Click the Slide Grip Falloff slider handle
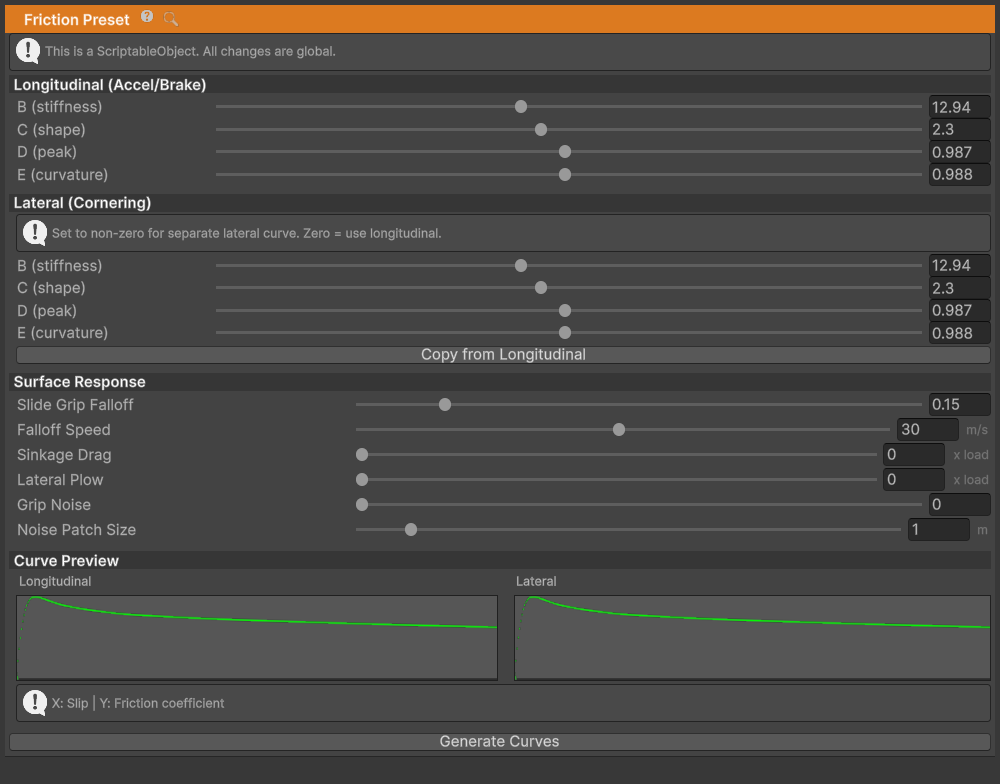 [445, 404]
